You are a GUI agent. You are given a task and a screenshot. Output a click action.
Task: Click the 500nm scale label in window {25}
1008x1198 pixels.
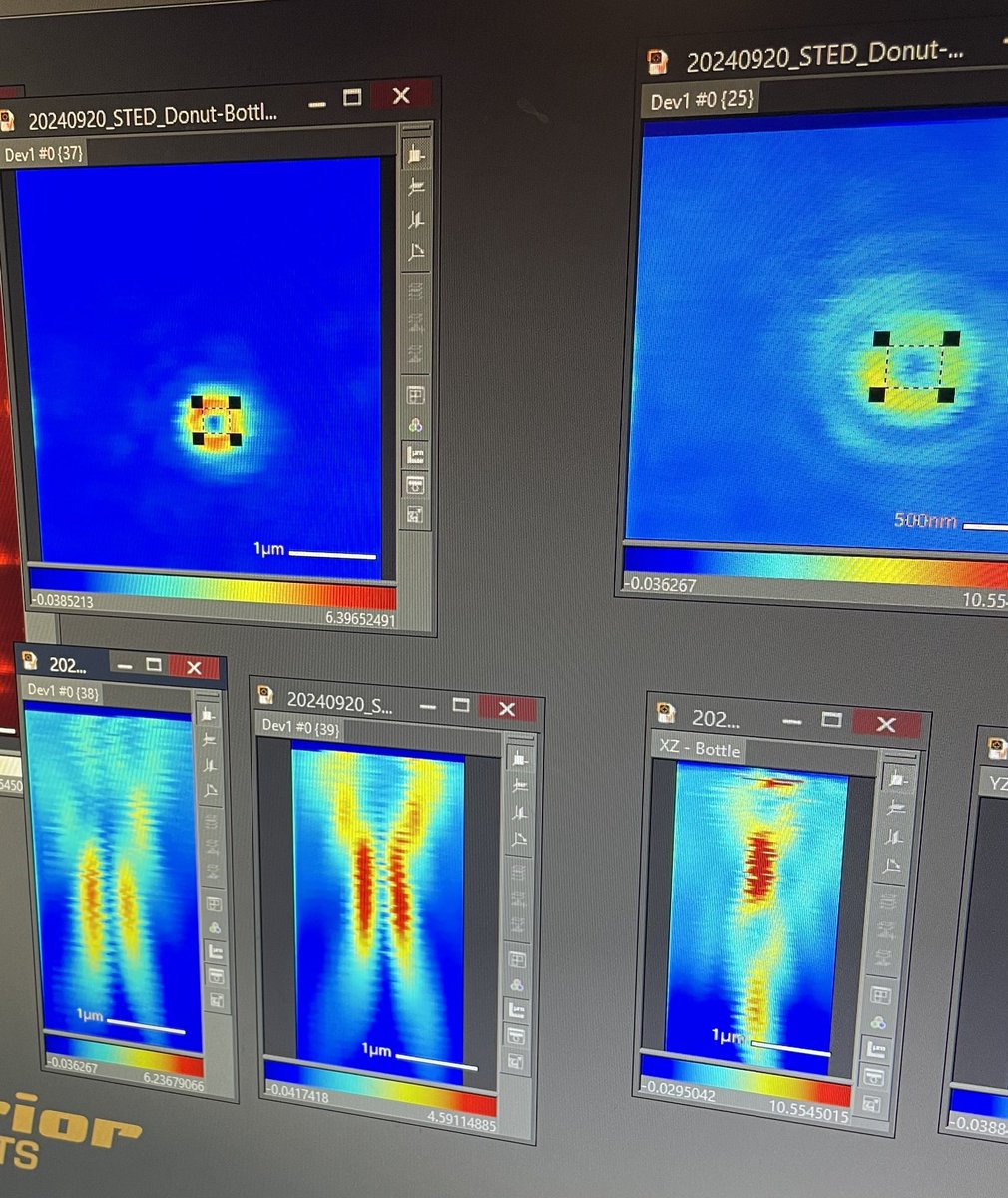click(925, 520)
